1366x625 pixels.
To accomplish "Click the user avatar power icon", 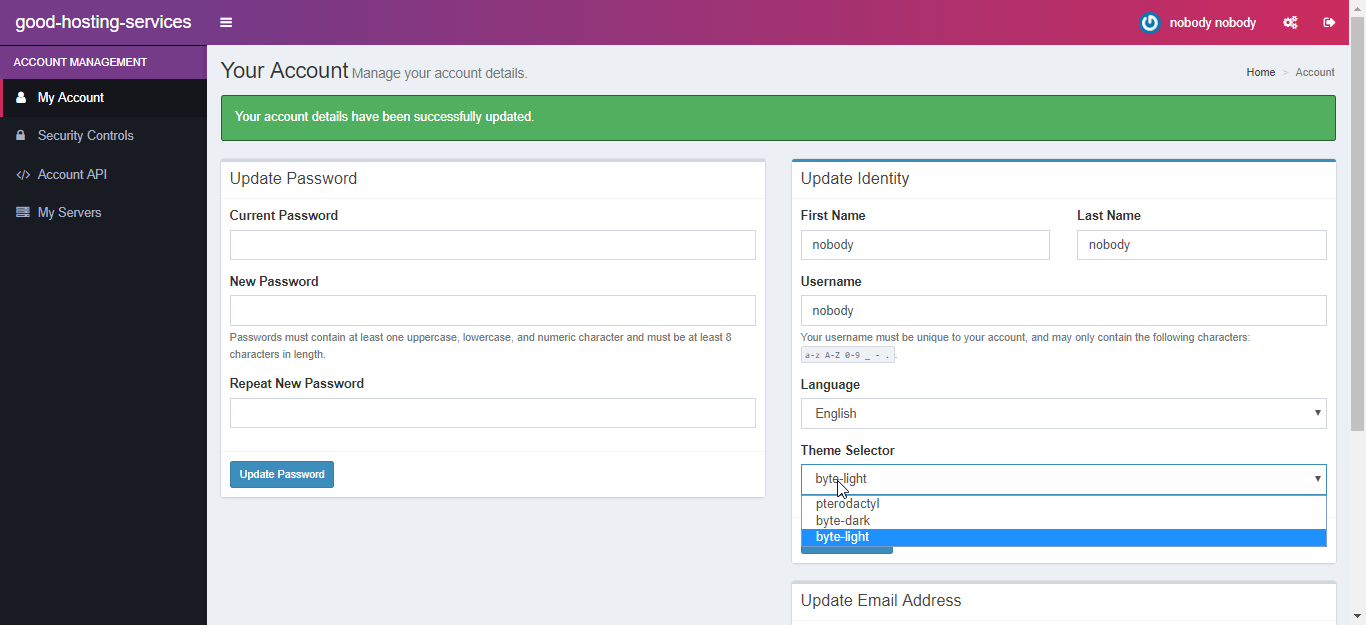I will (x=1150, y=22).
